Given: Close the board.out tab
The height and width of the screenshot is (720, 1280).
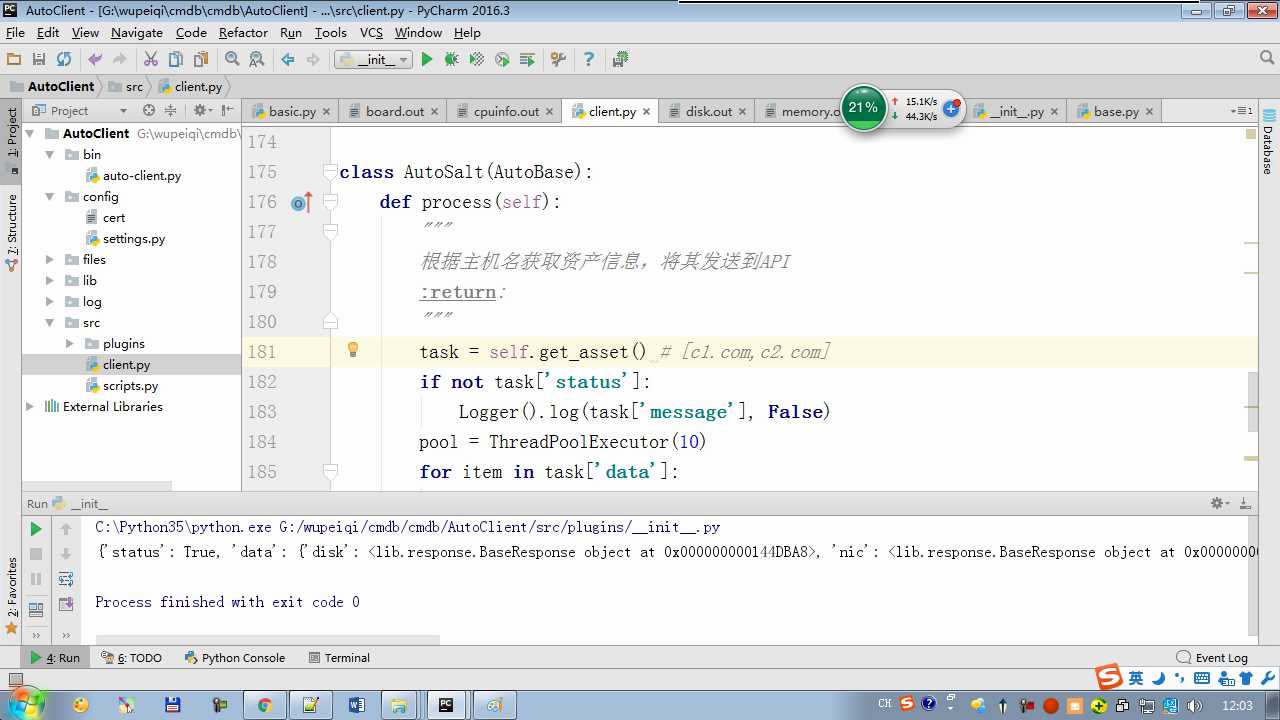Looking at the screenshot, I should point(434,112).
